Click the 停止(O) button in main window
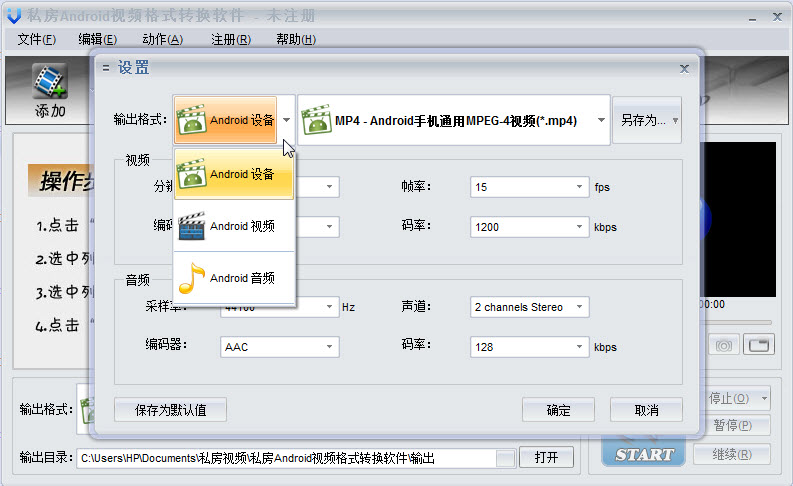The width and height of the screenshot is (793, 486). (729, 399)
